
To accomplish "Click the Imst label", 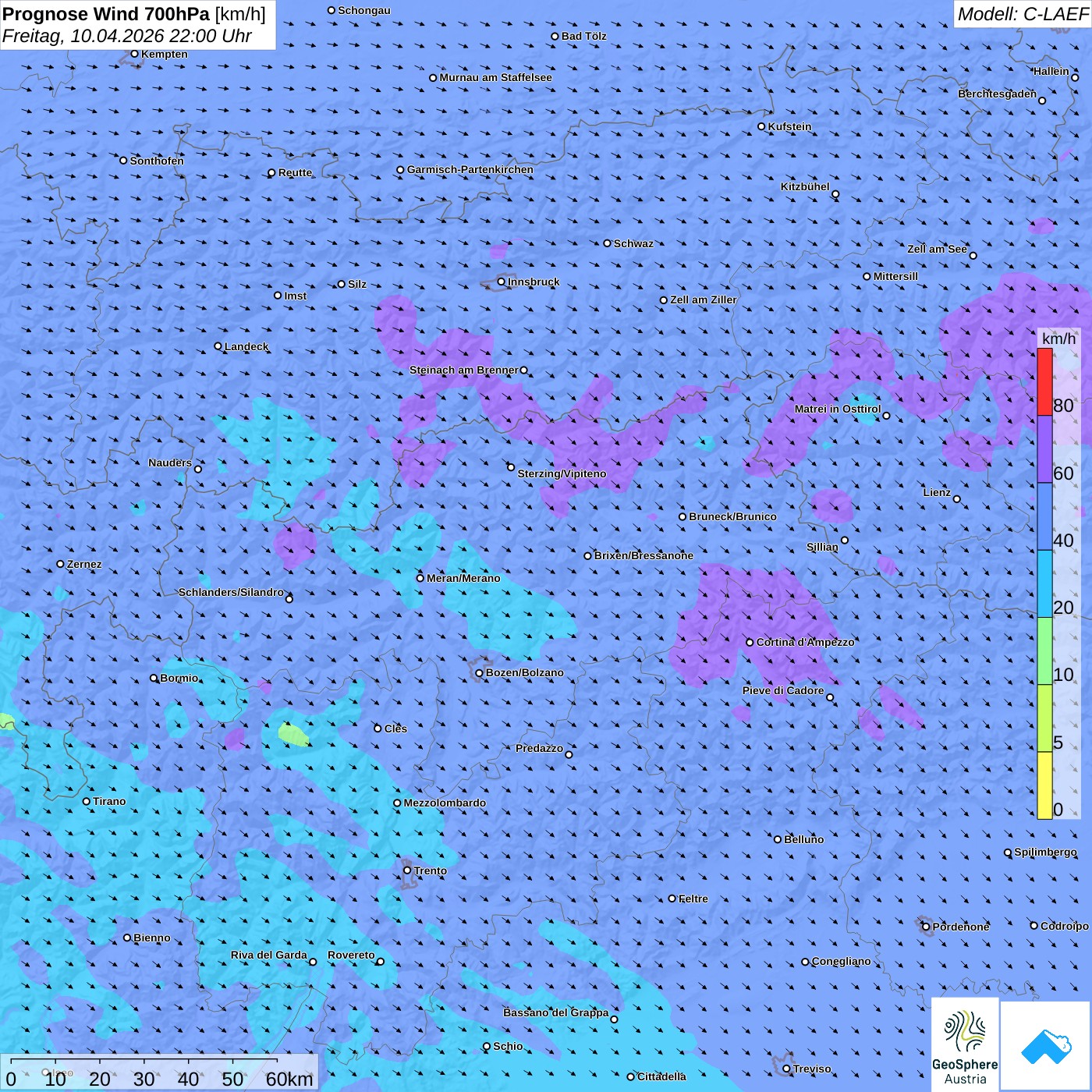I will [296, 296].
